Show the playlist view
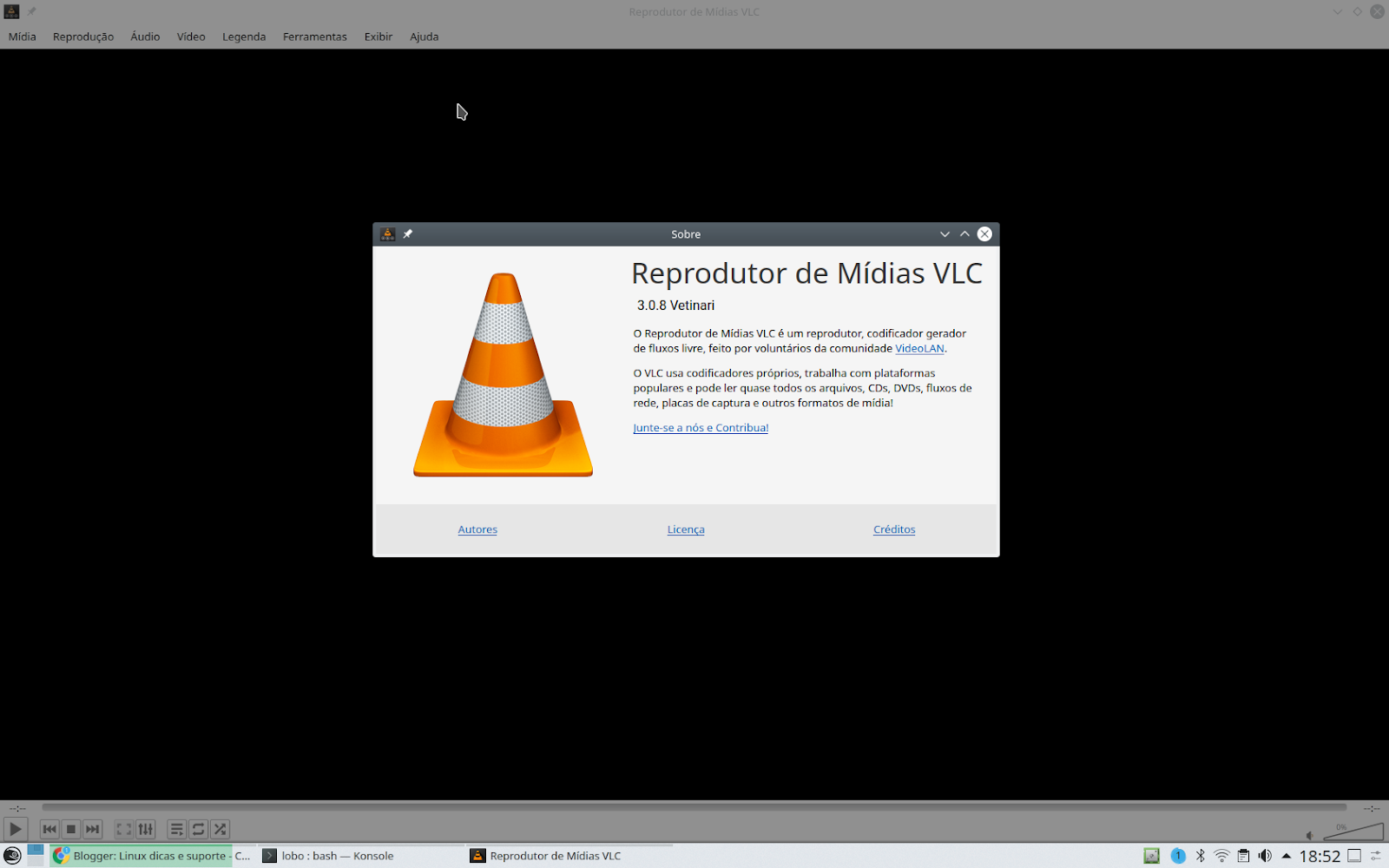 click(x=176, y=829)
